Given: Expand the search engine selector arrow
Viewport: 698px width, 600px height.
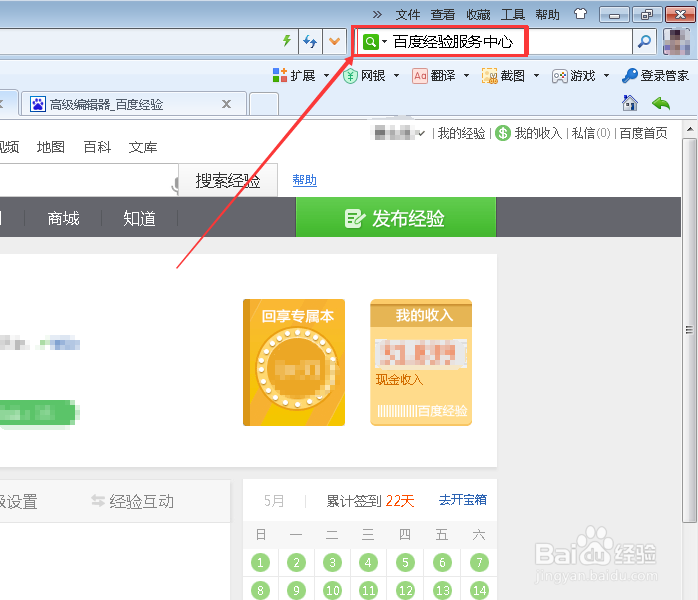Looking at the screenshot, I should point(385,42).
